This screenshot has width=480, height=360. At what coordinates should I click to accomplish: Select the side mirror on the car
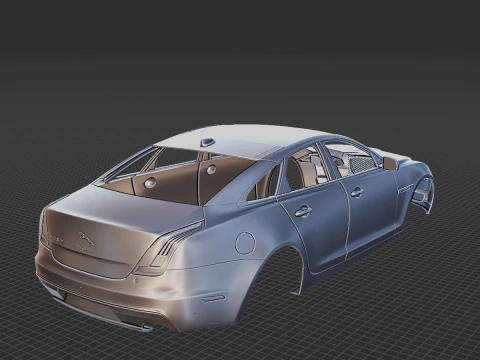[390, 163]
